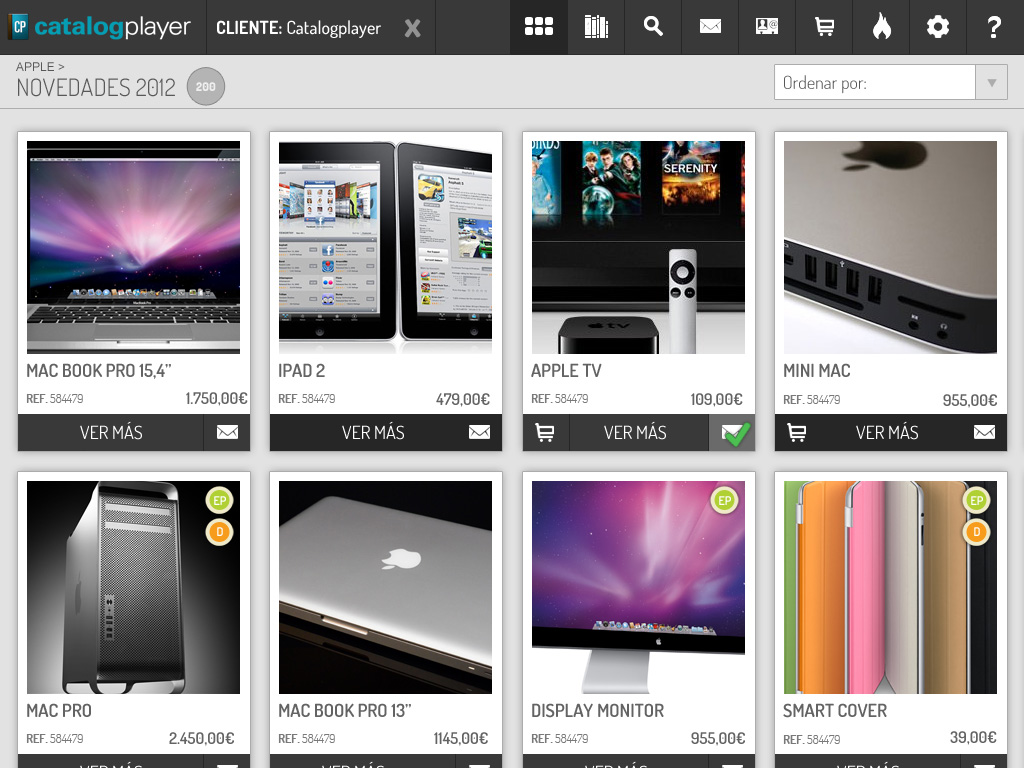Viewport: 1024px width, 768px height.
Task: Open the Mac Pro tower image
Action: (133, 588)
